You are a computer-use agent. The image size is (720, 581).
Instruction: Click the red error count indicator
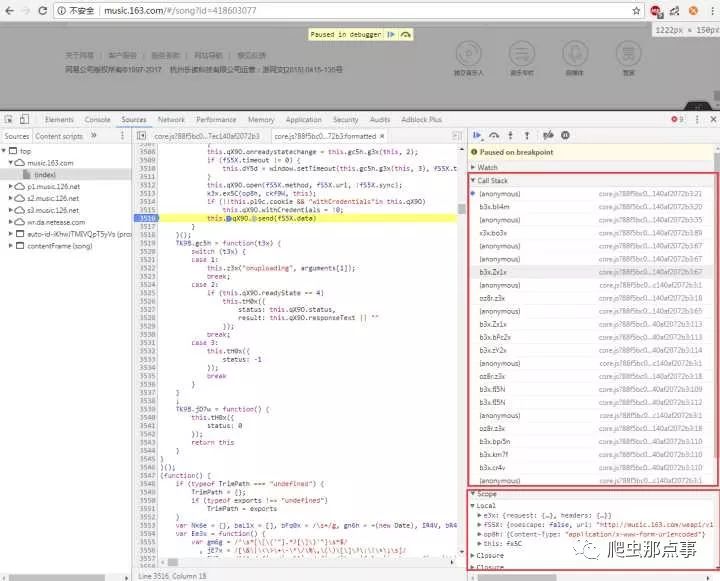pyautogui.click(x=677, y=119)
